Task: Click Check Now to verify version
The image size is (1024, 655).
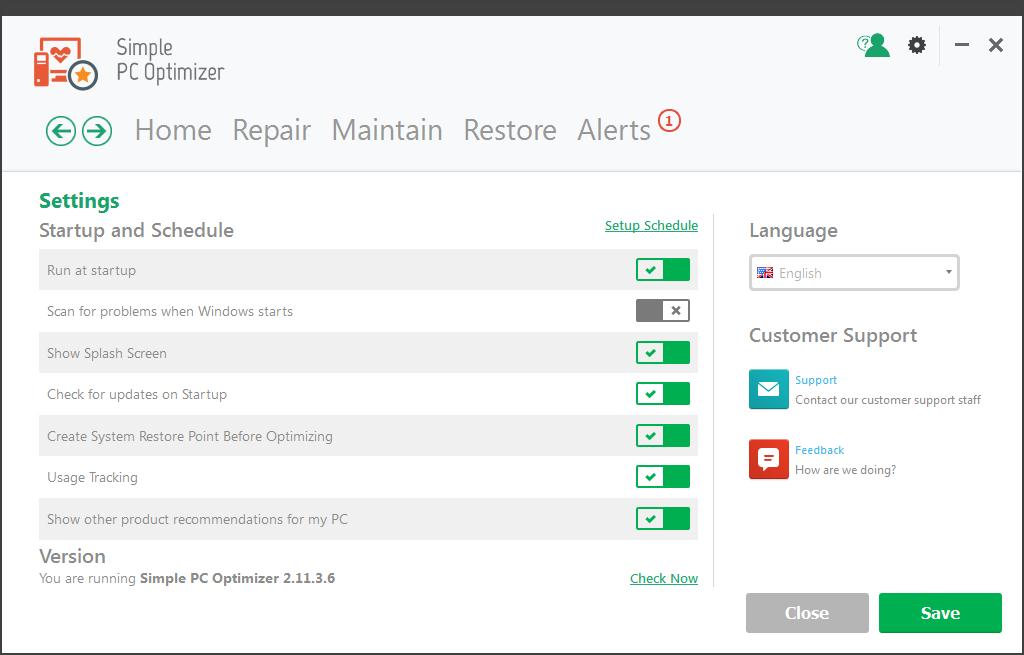Action: (x=663, y=578)
